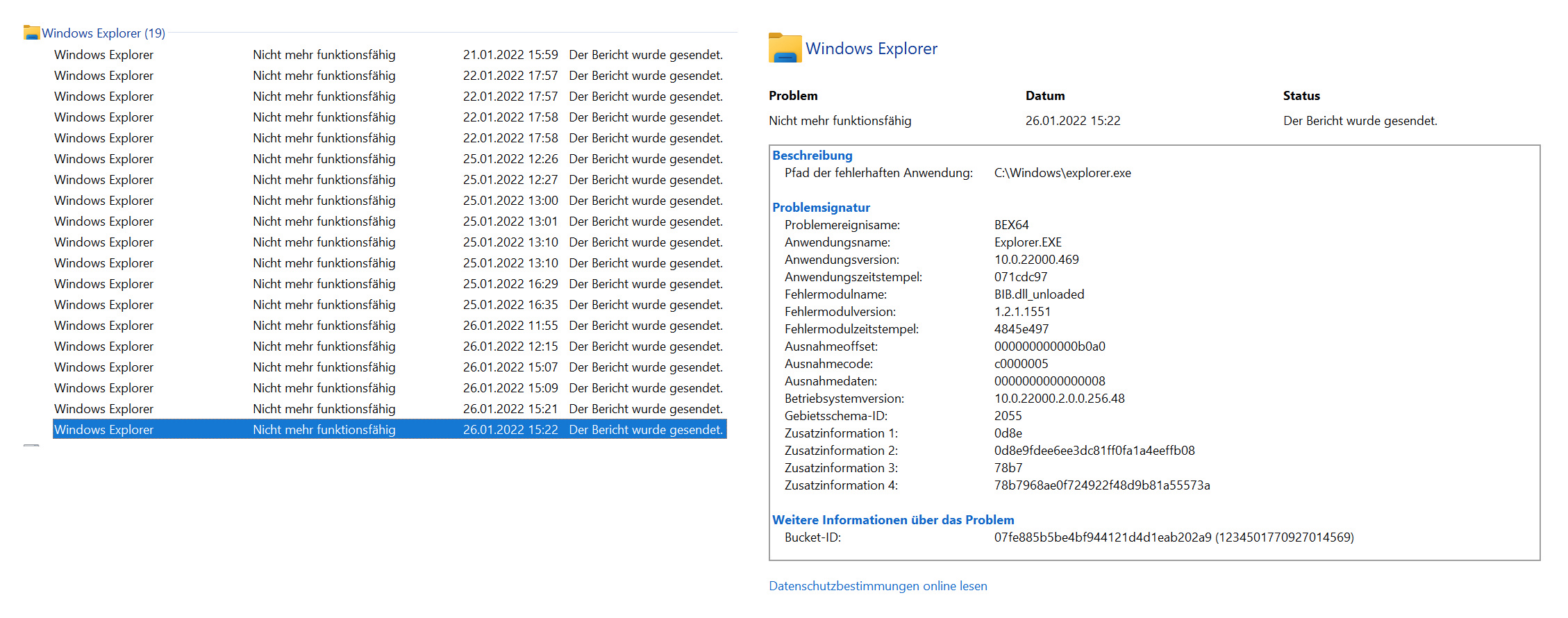
Task: Click the Betriebsystemversion label
Action: 844,399
